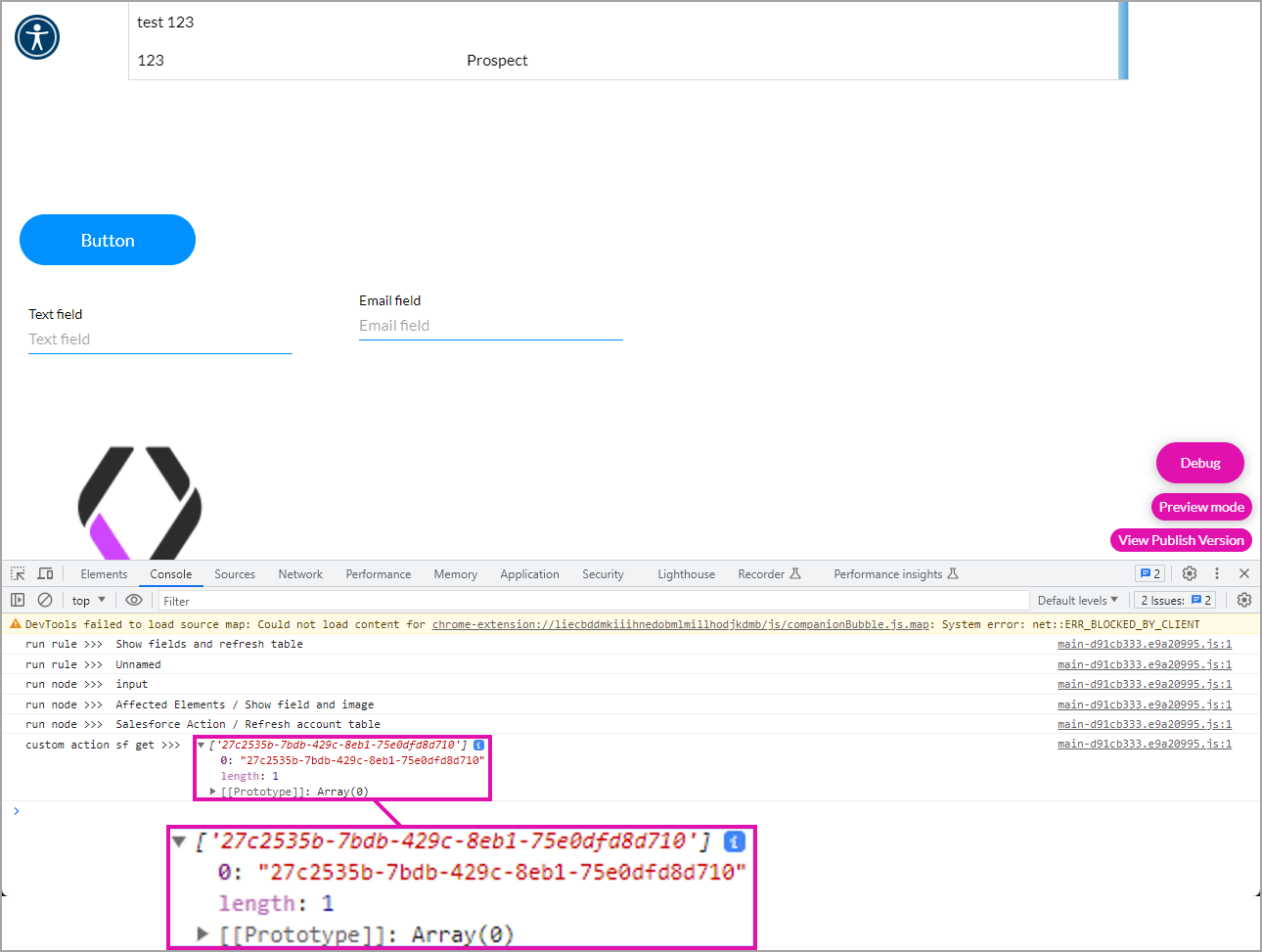Open the top context dropdown

click(88, 600)
